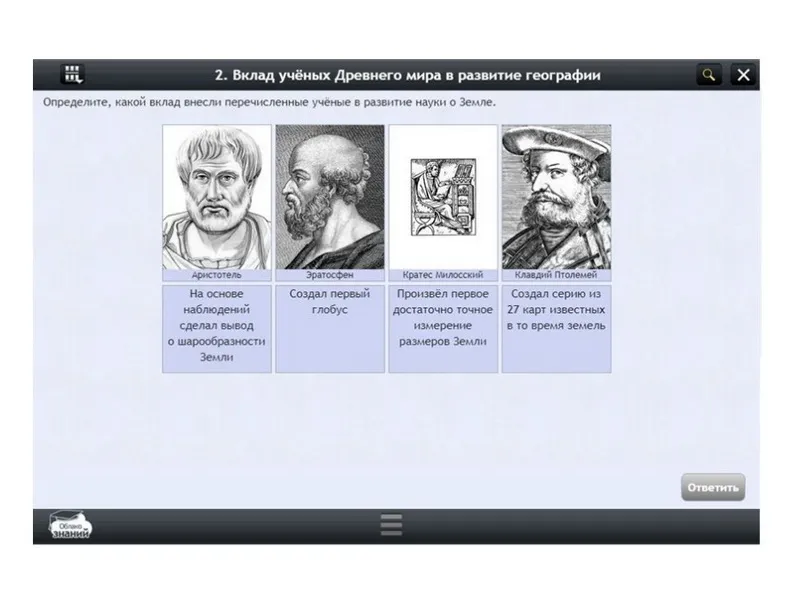Pick the card about measuring Earth's size

(x=443, y=328)
